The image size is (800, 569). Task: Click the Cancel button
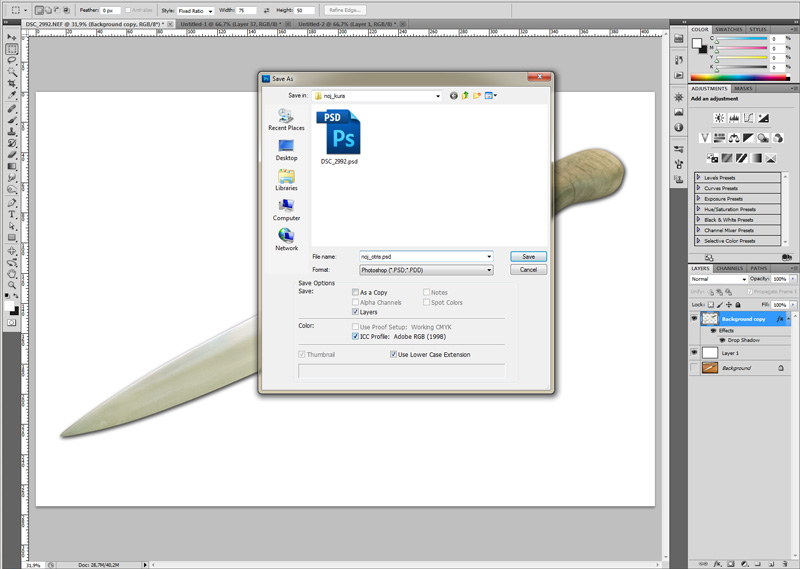click(x=529, y=269)
